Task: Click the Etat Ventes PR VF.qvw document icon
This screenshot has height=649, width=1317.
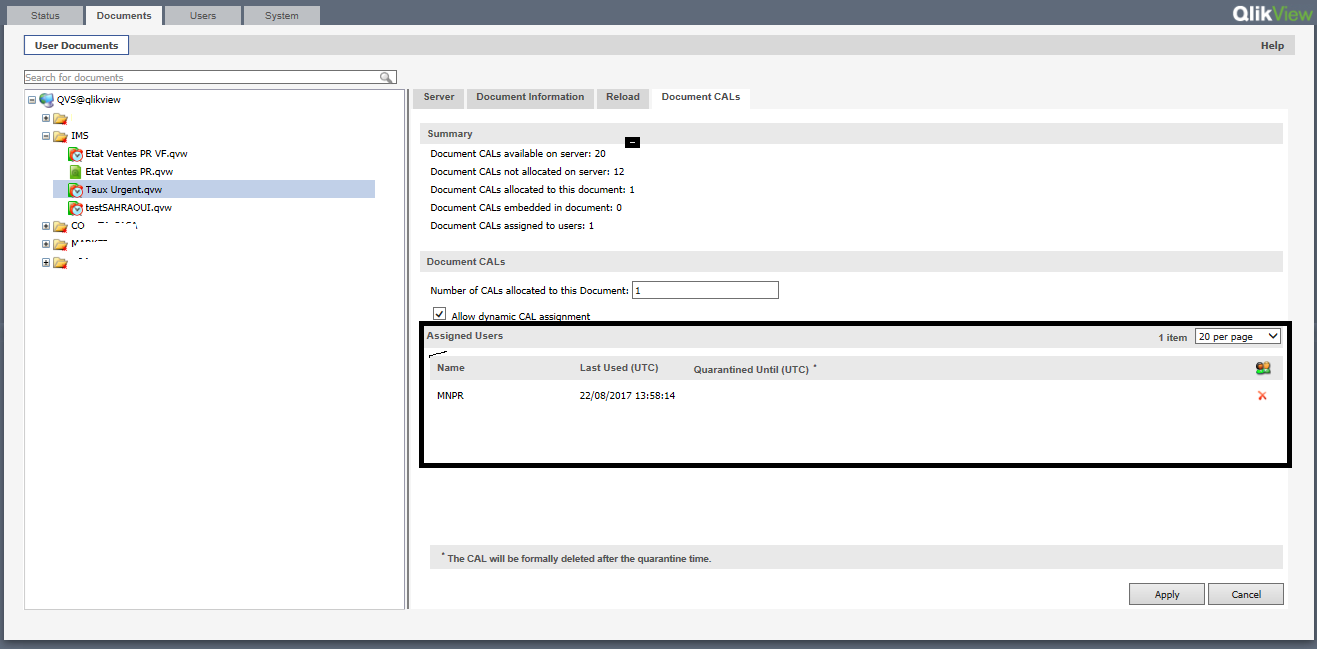Action: [x=76, y=154]
